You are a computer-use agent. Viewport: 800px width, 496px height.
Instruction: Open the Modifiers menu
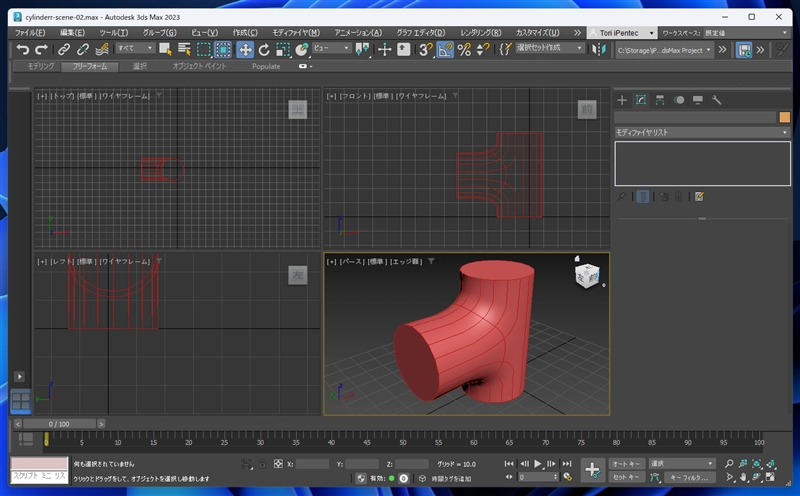[x=296, y=33]
